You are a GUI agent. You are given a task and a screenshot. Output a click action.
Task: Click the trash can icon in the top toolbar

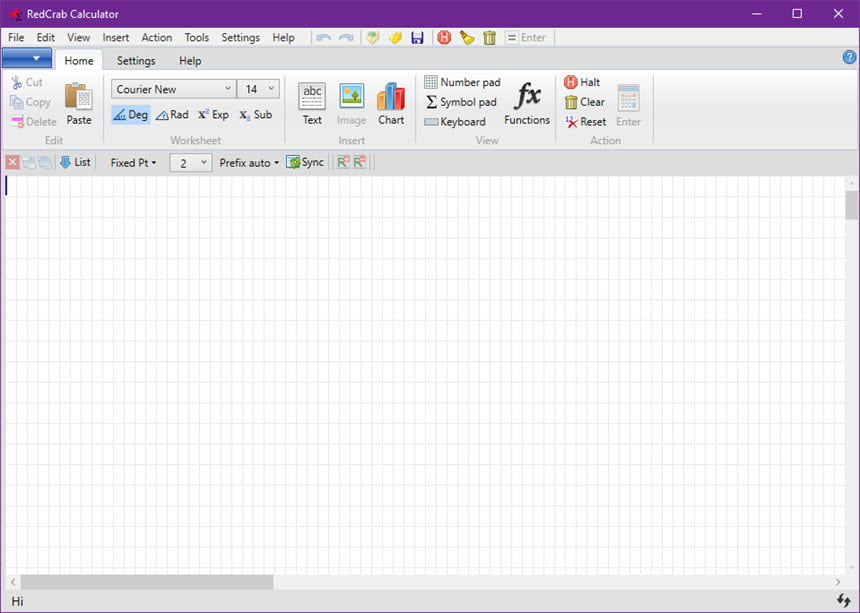(489, 38)
